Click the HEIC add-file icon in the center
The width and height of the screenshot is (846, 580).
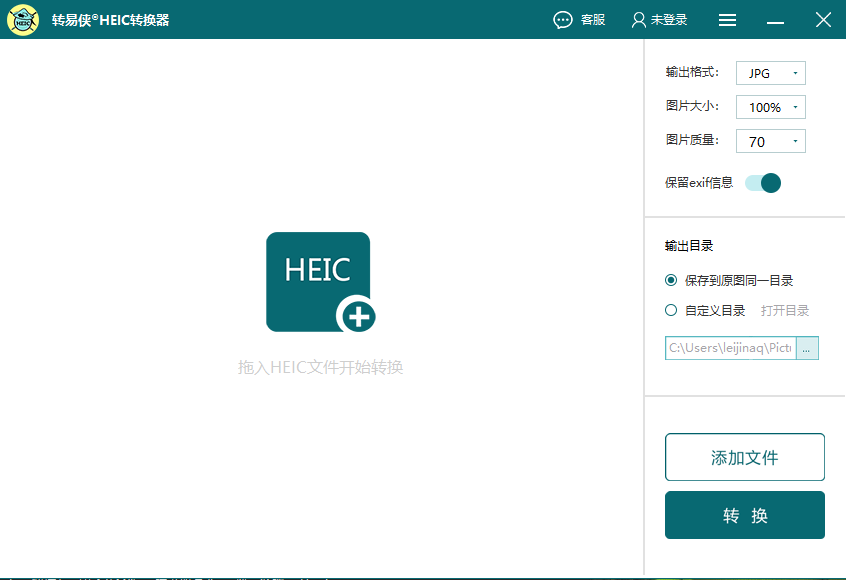320,282
